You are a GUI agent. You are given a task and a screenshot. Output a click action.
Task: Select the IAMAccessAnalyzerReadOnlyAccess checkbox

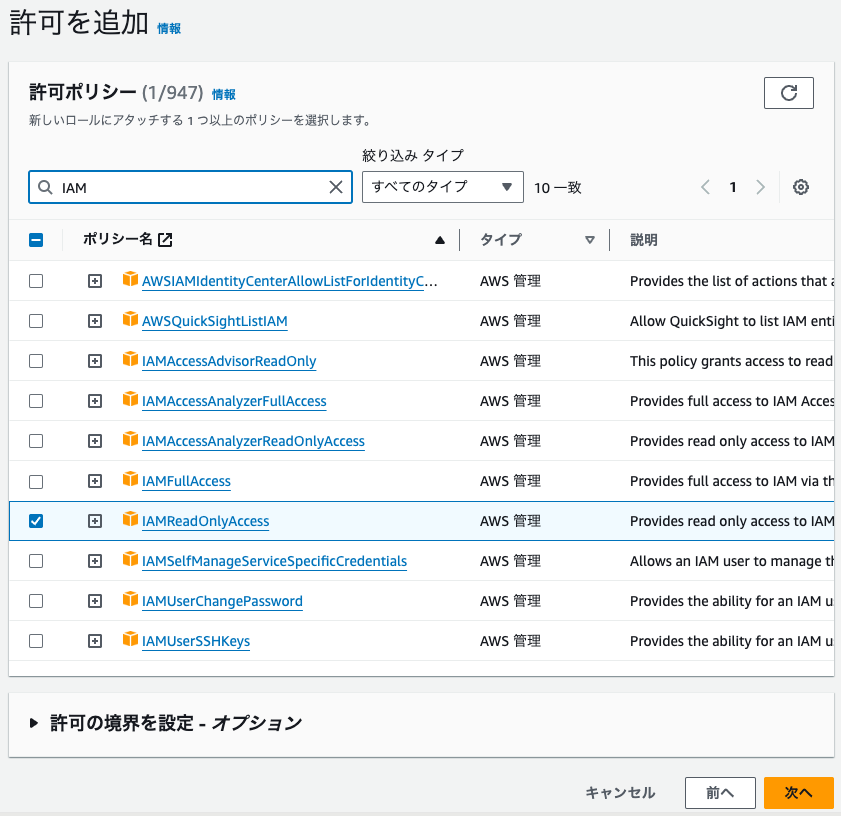(36, 440)
